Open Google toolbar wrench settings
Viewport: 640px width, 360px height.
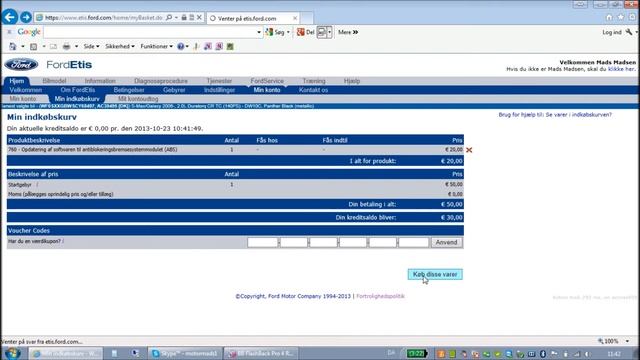tap(629, 32)
